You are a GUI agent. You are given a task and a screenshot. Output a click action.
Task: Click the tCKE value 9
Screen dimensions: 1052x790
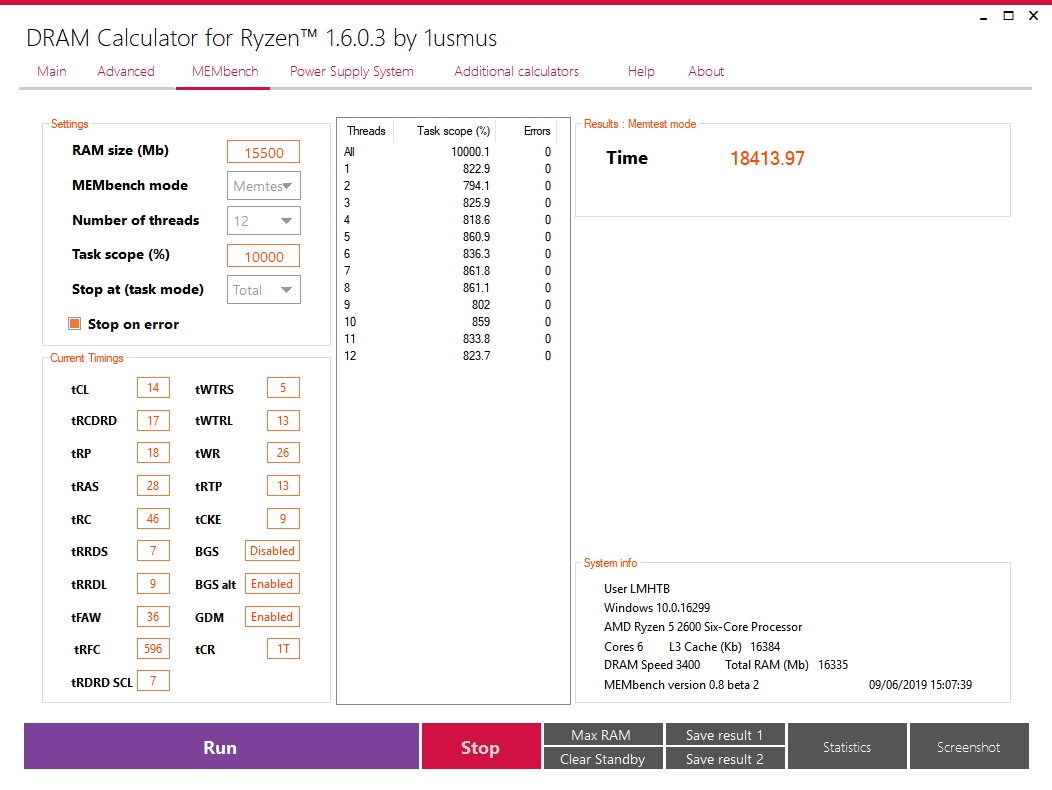[283, 519]
